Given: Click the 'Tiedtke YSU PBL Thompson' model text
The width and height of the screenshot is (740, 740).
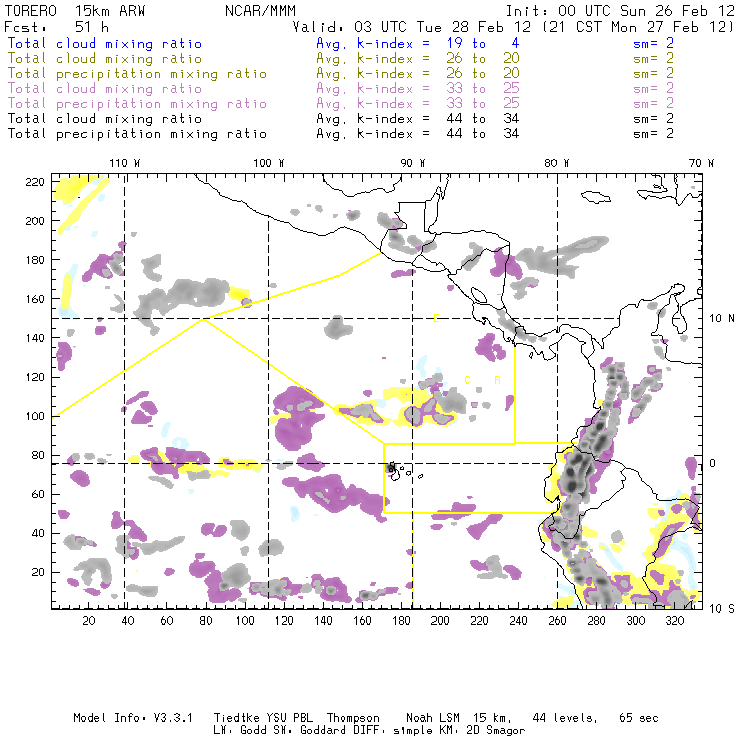Looking at the screenshot, I should pyautogui.click(x=296, y=718).
